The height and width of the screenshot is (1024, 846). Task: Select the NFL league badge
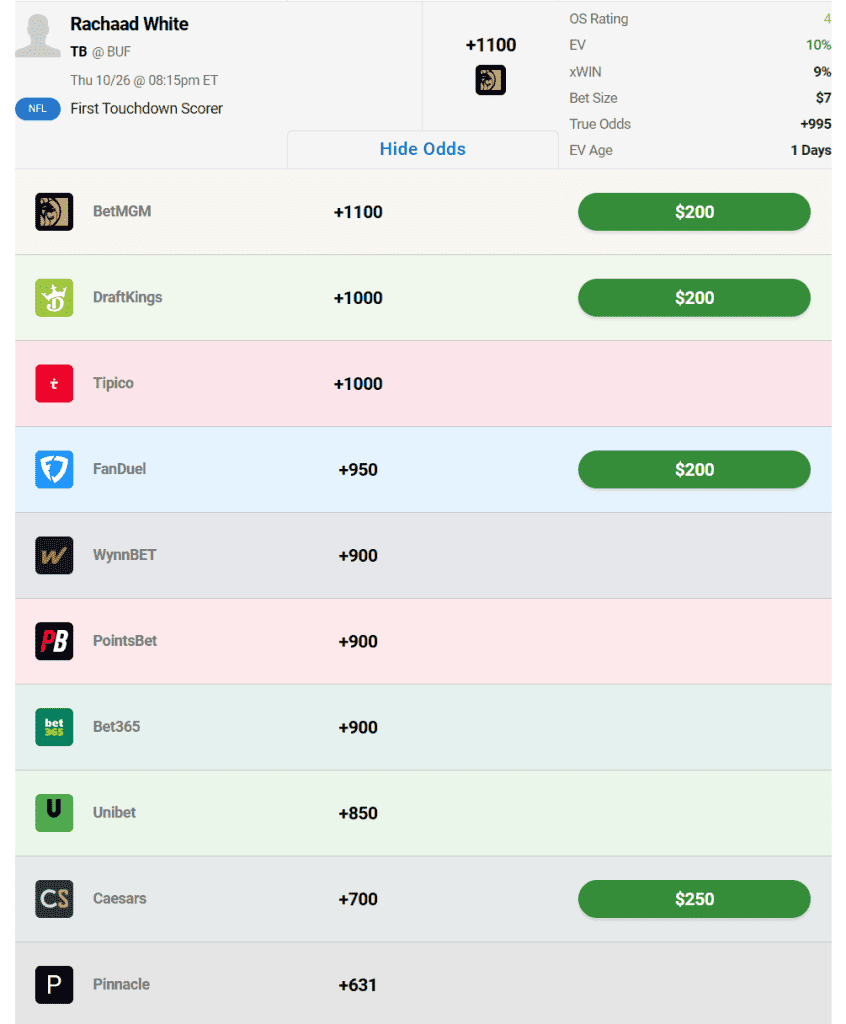[38, 109]
